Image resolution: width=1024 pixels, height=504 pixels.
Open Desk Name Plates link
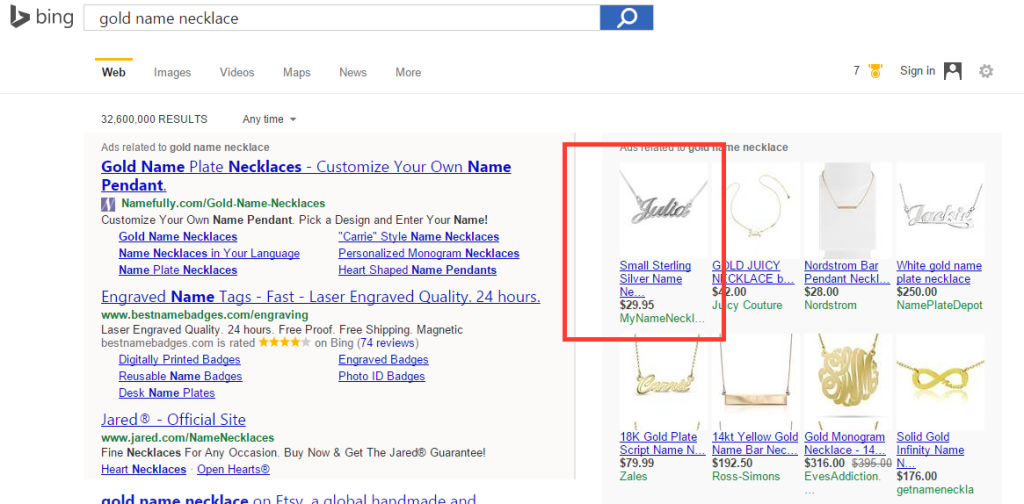point(167,393)
